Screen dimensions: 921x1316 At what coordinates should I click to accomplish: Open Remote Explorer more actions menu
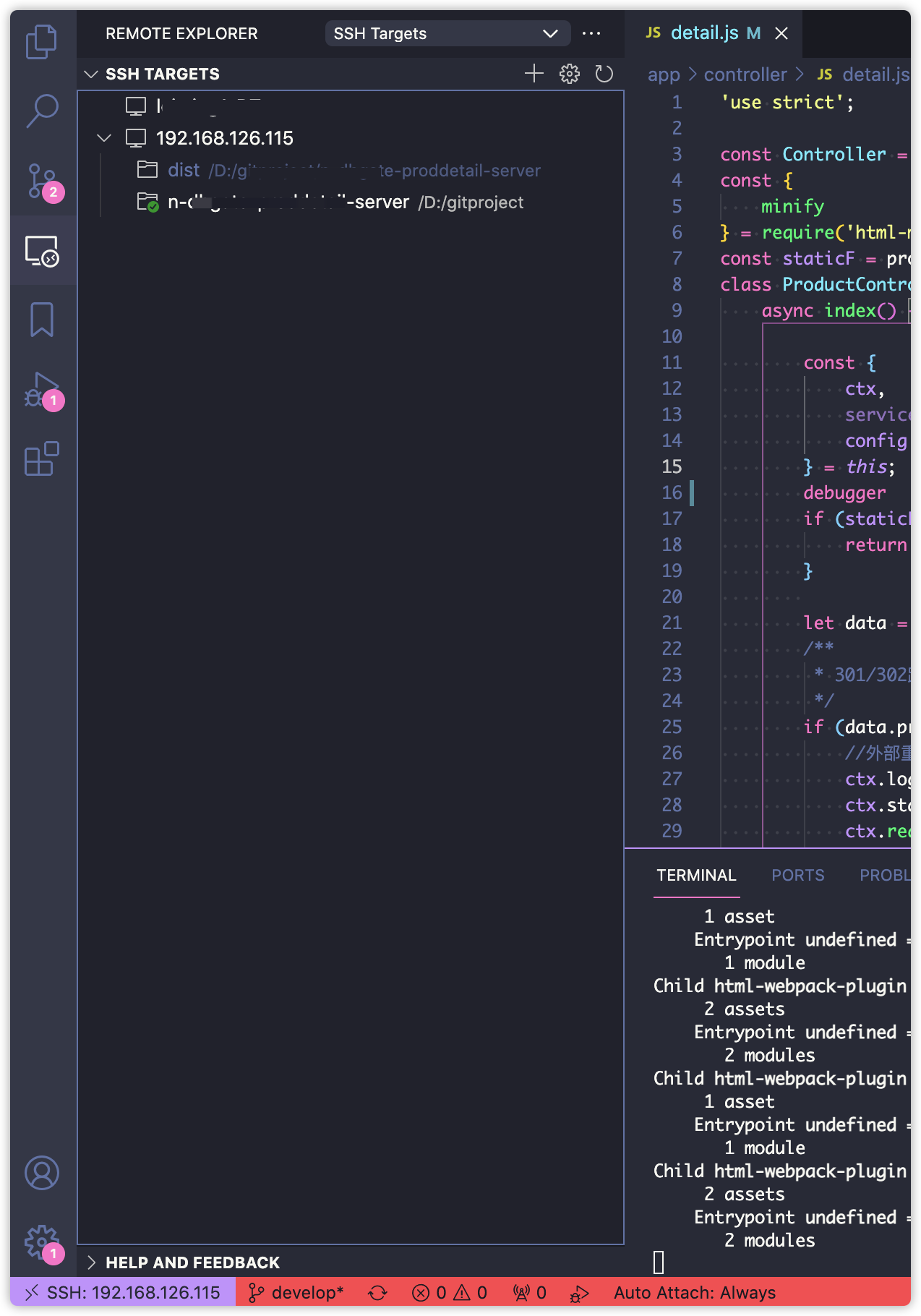point(591,33)
